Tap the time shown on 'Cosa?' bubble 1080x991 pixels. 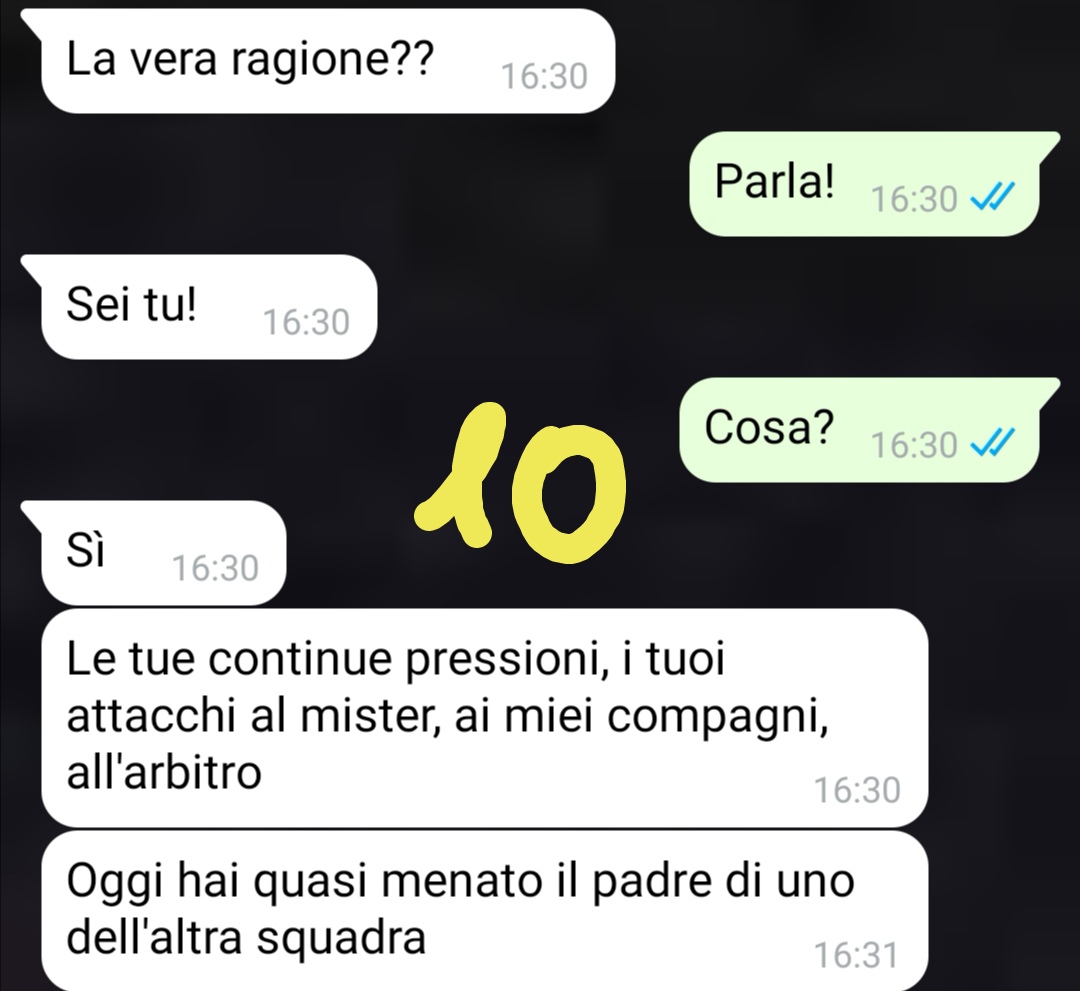pos(914,444)
